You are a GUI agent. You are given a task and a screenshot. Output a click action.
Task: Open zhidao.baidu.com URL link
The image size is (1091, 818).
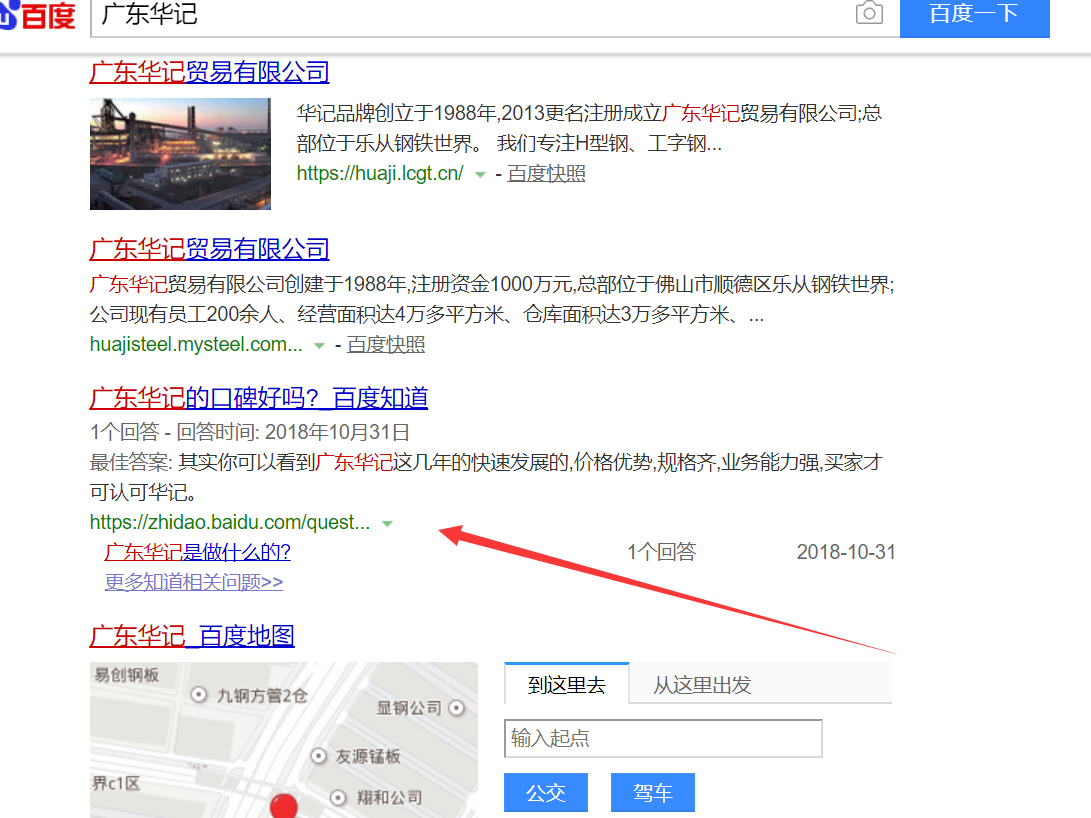(230, 522)
